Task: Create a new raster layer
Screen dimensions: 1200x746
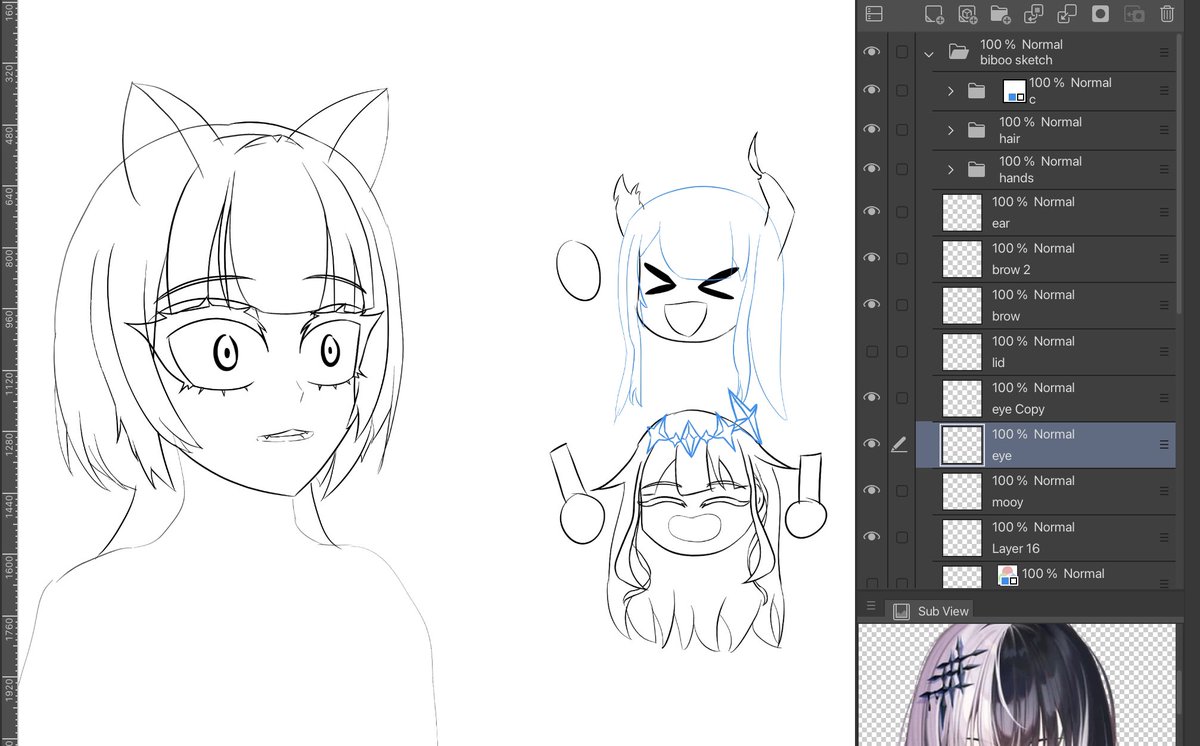Action: pyautogui.click(x=934, y=14)
